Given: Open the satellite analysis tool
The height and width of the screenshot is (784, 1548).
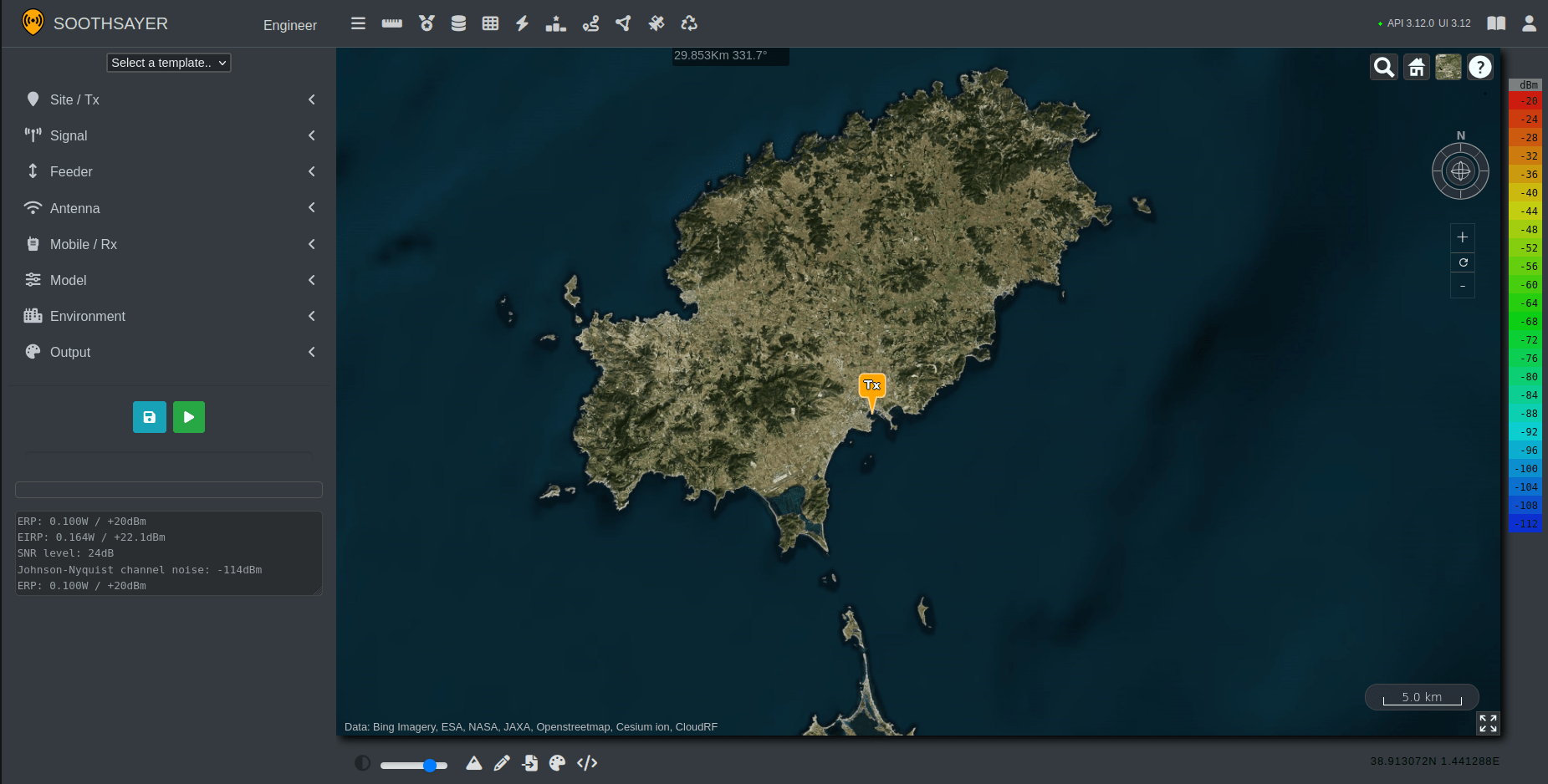Looking at the screenshot, I should coord(656,23).
